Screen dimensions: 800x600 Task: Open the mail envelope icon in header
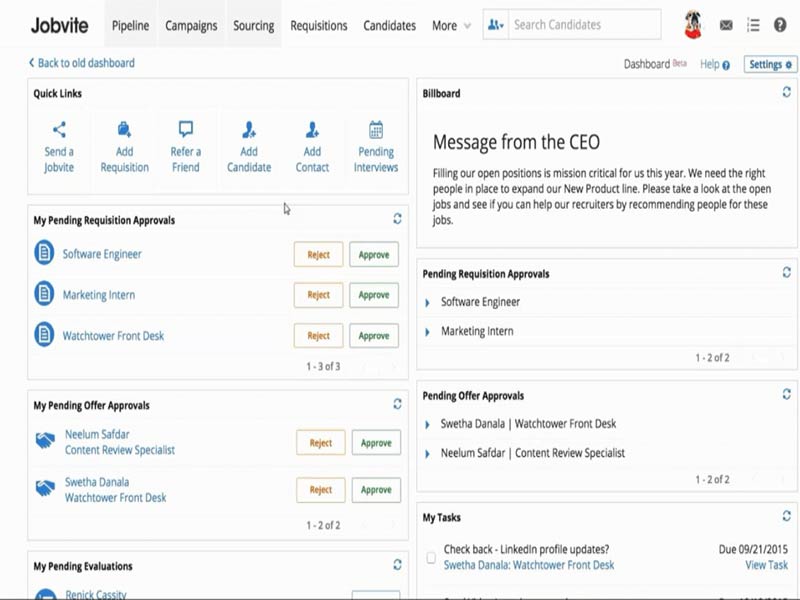(x=726, y=25)
